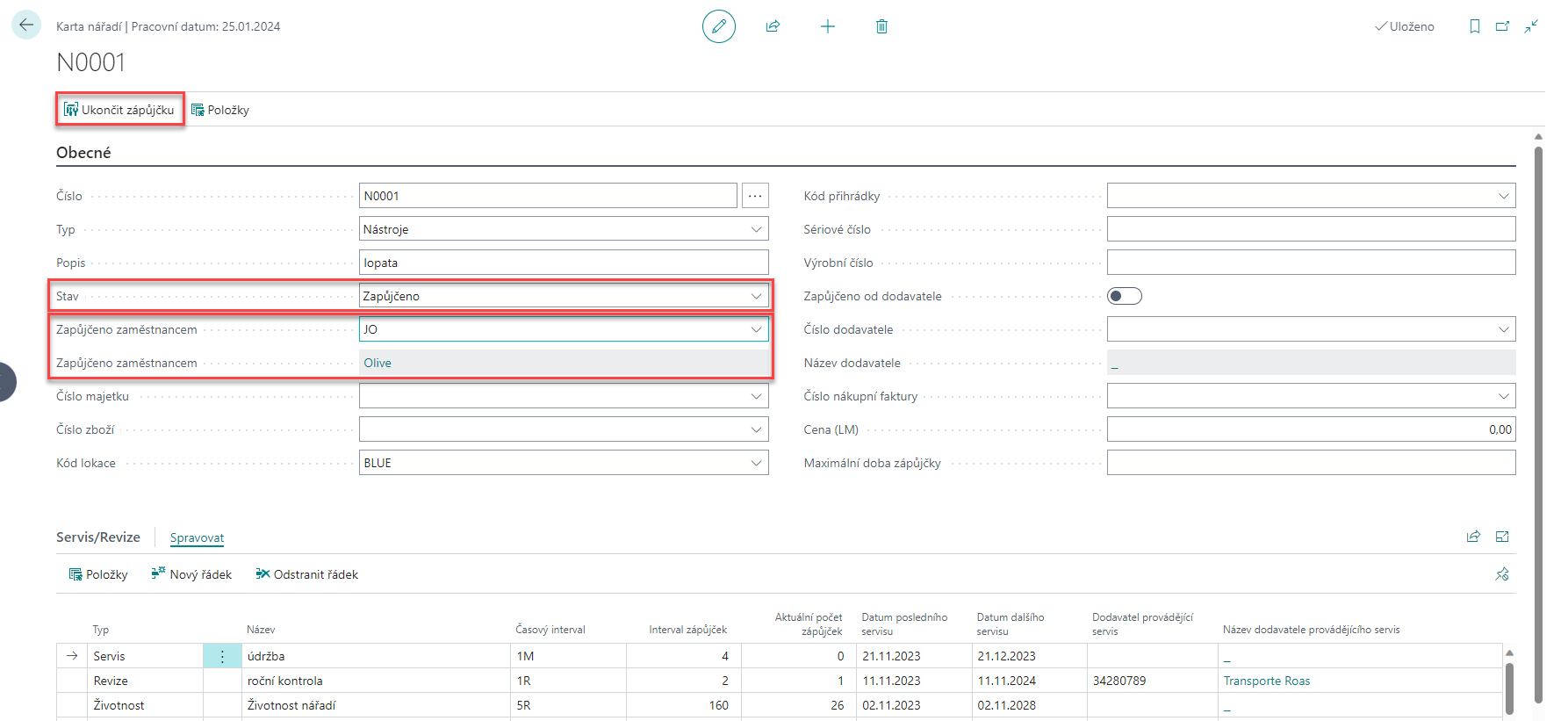This screenshot has width=1568, height=721.
Task: Open the Spravovat tab
Action: 197,537
